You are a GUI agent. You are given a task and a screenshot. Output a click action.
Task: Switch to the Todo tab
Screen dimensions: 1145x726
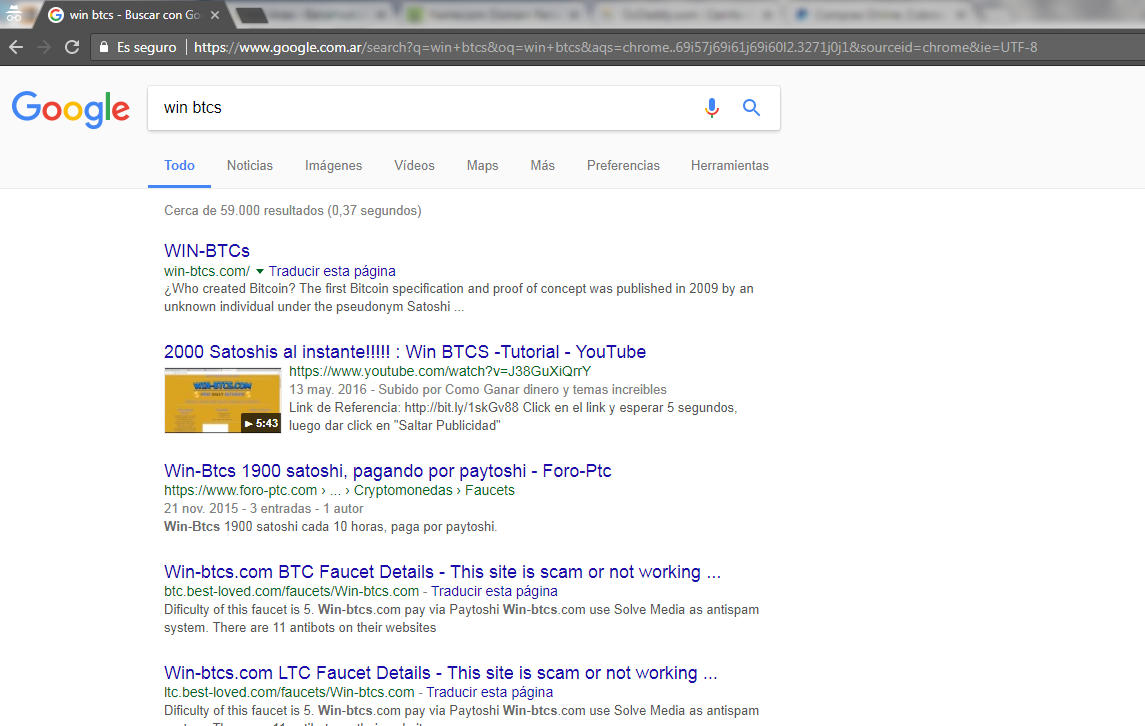(x=179, y=166)
